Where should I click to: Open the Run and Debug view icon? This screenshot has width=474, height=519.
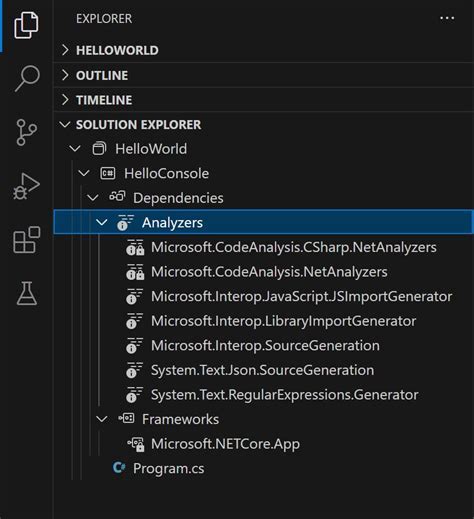tap(26, 186)
